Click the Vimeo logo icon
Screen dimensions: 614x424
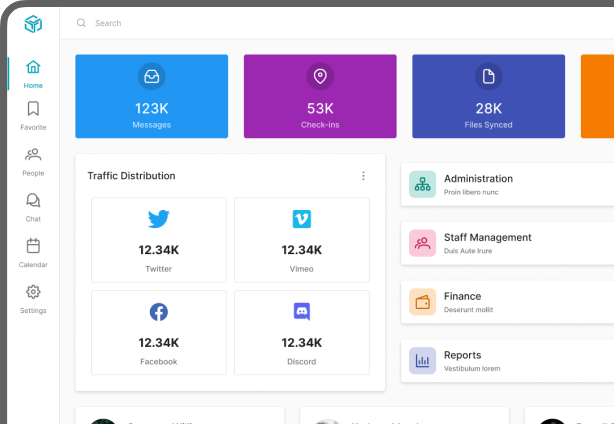[302, 219]
